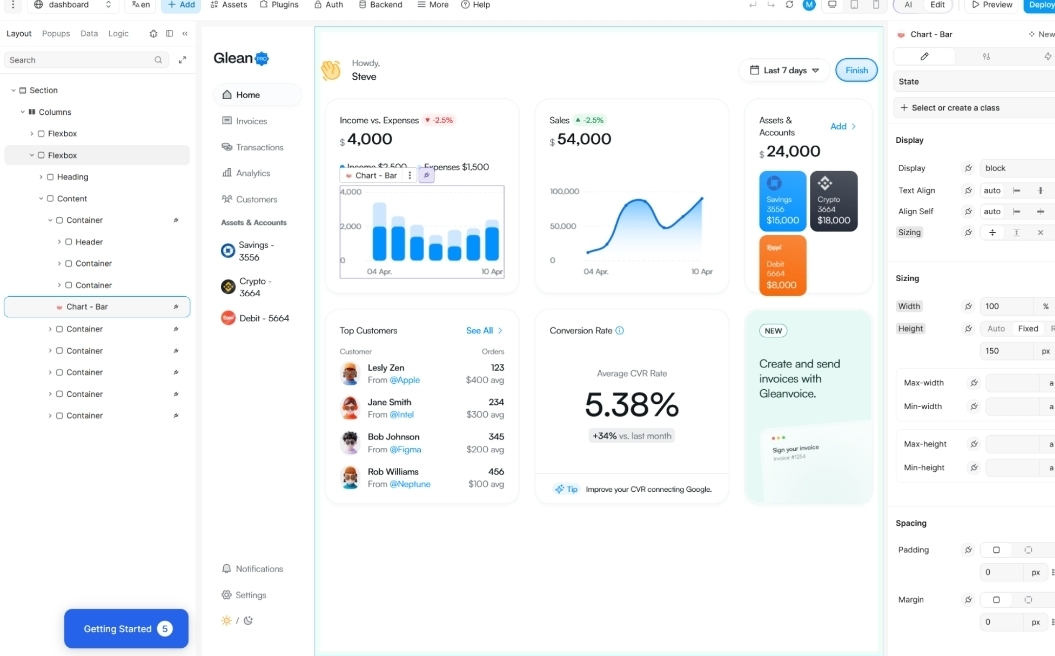Set Height mode to Auto

click(996, 328)
